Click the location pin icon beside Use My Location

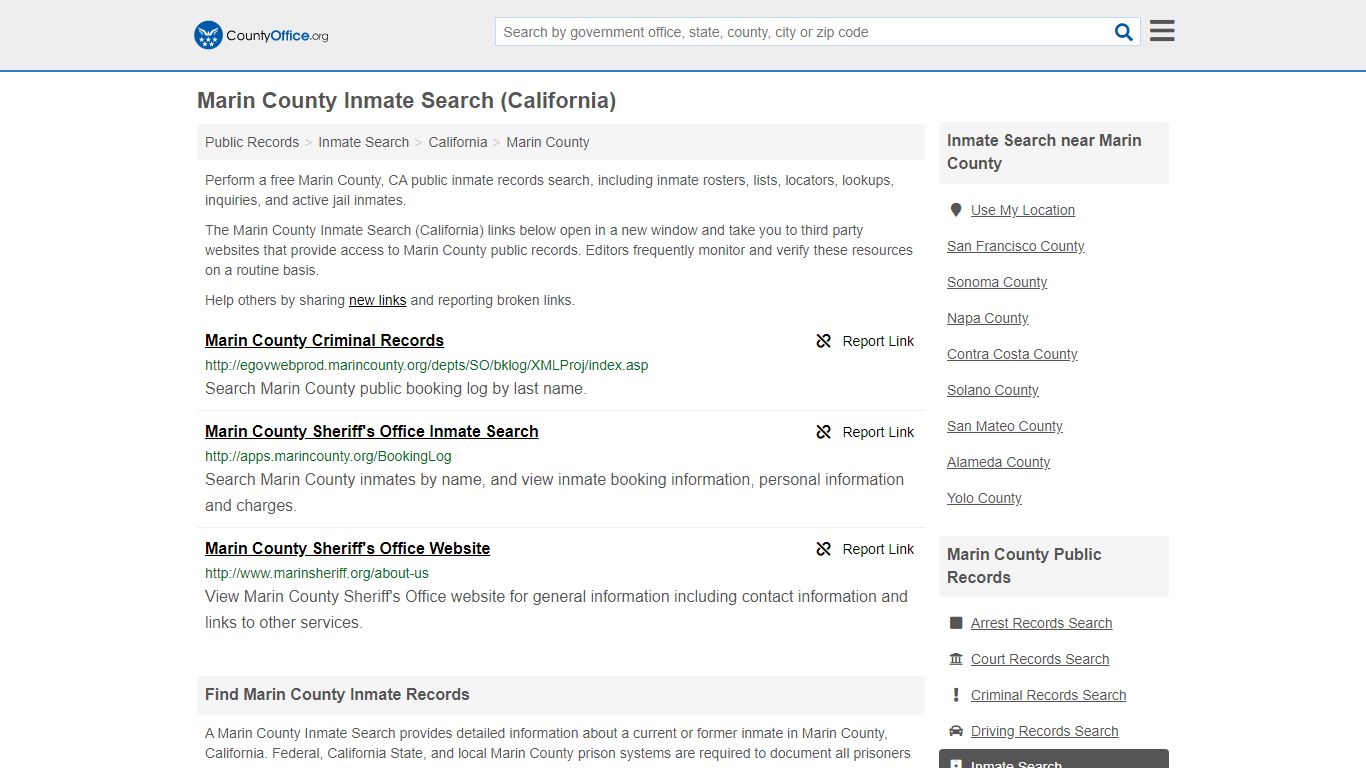(x=956, y=210)
